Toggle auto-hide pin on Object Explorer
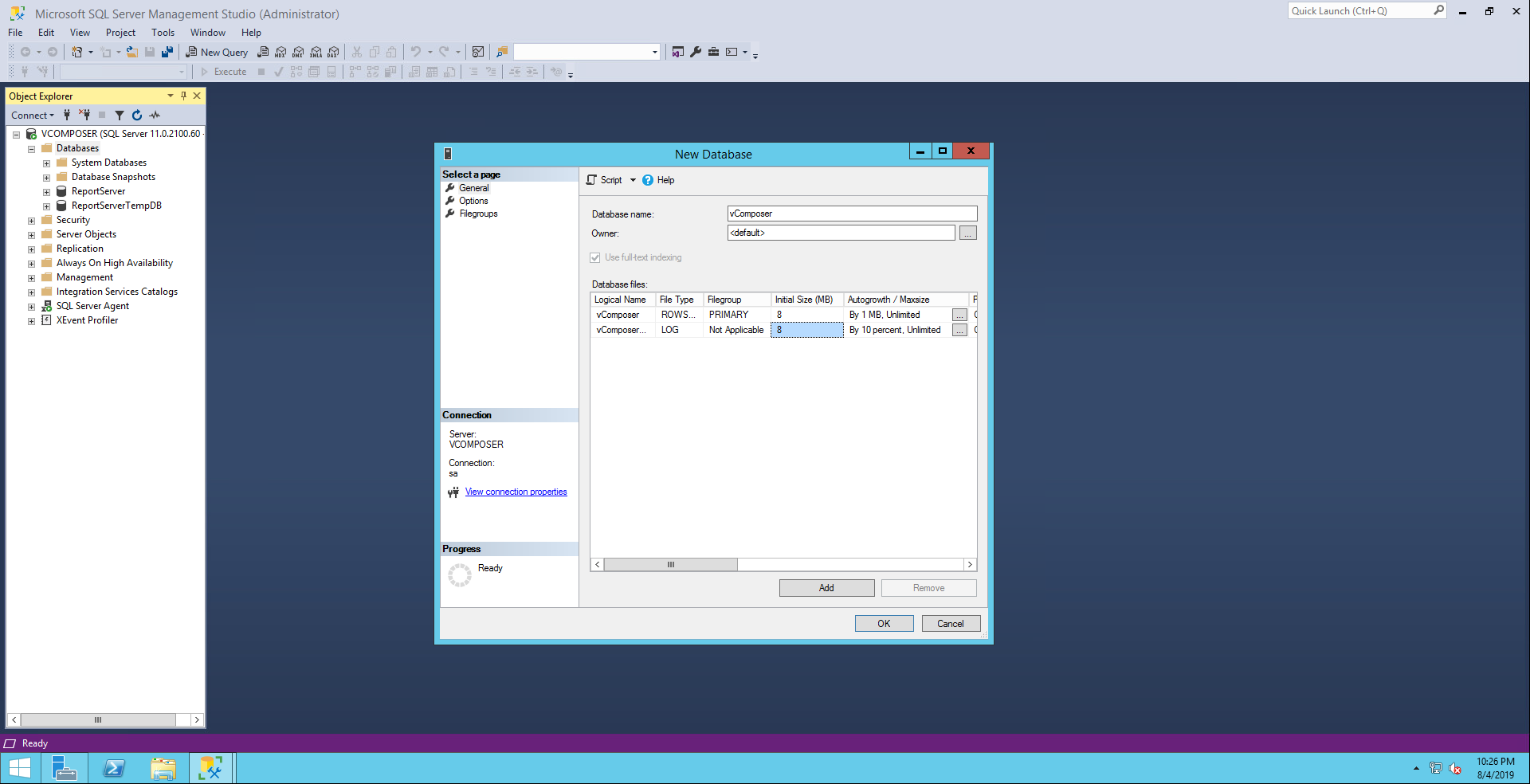This screenshot has height=784, width=1530. (x=183, y=96)
